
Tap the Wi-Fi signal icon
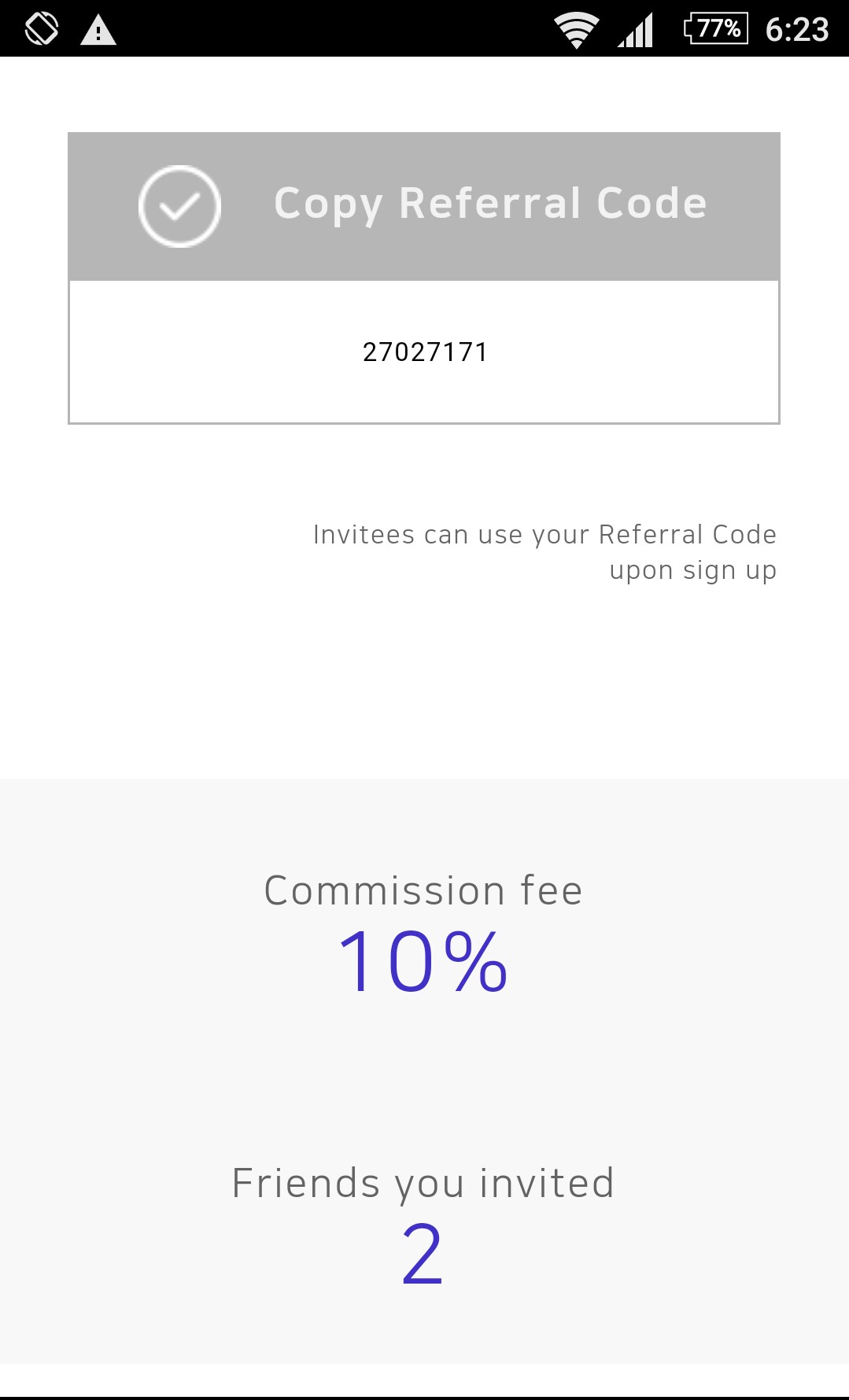pyautogui.click(x=576, y=31)
